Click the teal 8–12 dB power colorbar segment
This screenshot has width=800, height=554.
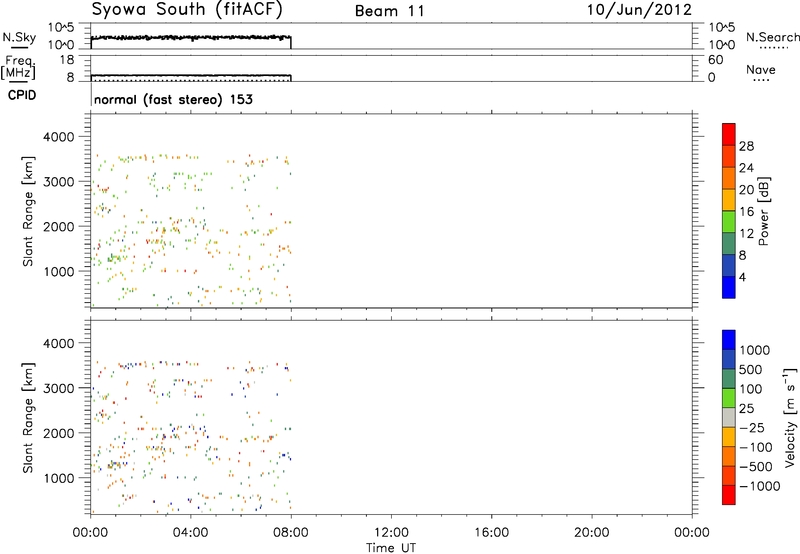tap(729, 244)
